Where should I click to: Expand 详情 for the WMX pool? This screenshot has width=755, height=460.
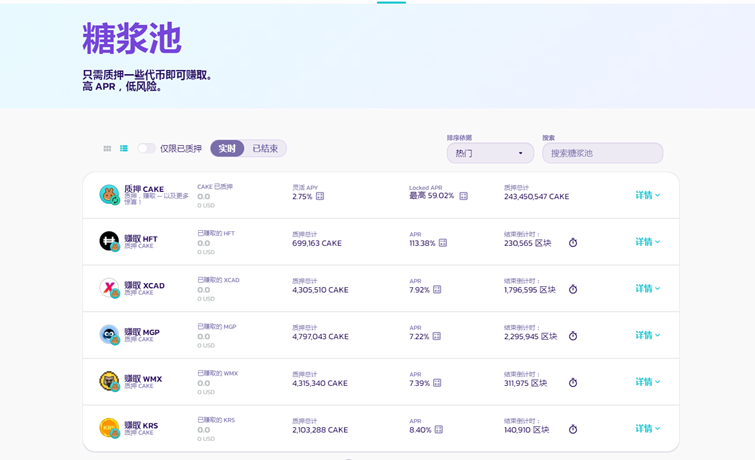click(648, 382)
